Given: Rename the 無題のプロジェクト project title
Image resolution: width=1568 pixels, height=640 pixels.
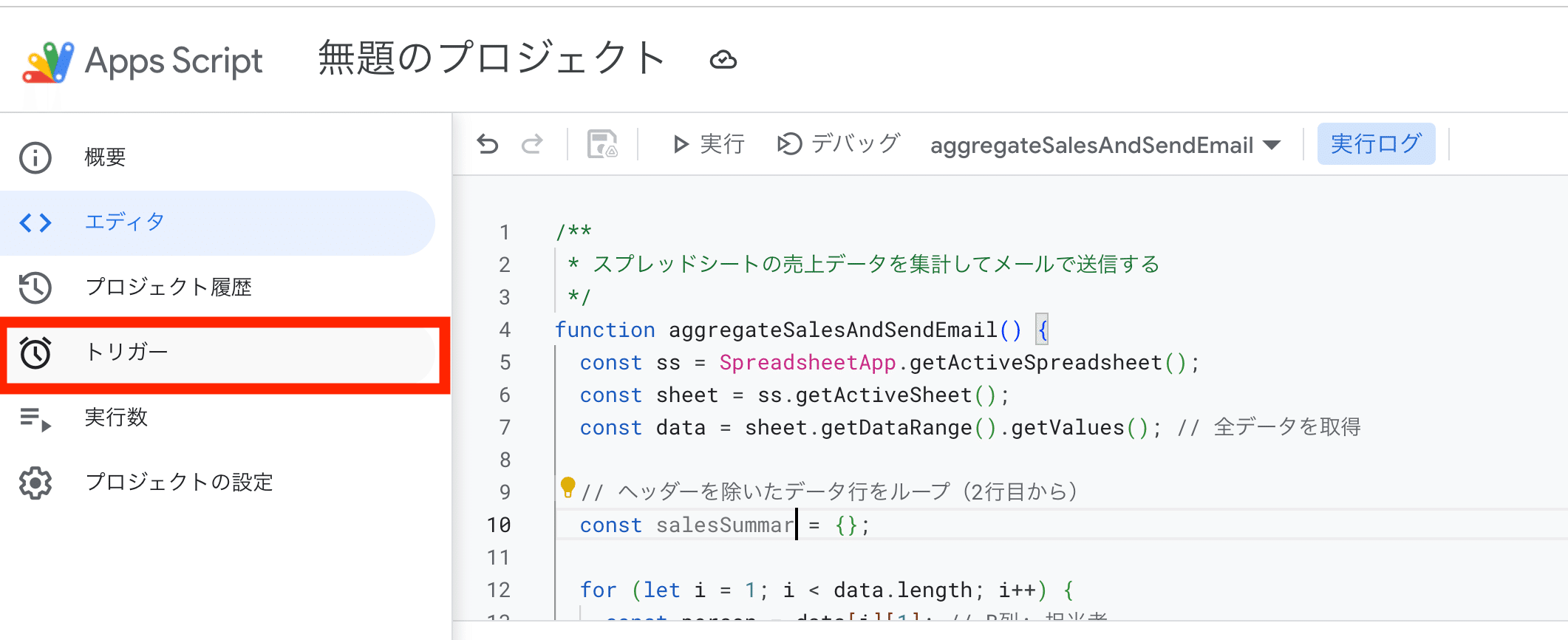Looking at the screenshot, I should tap(491, 59).
